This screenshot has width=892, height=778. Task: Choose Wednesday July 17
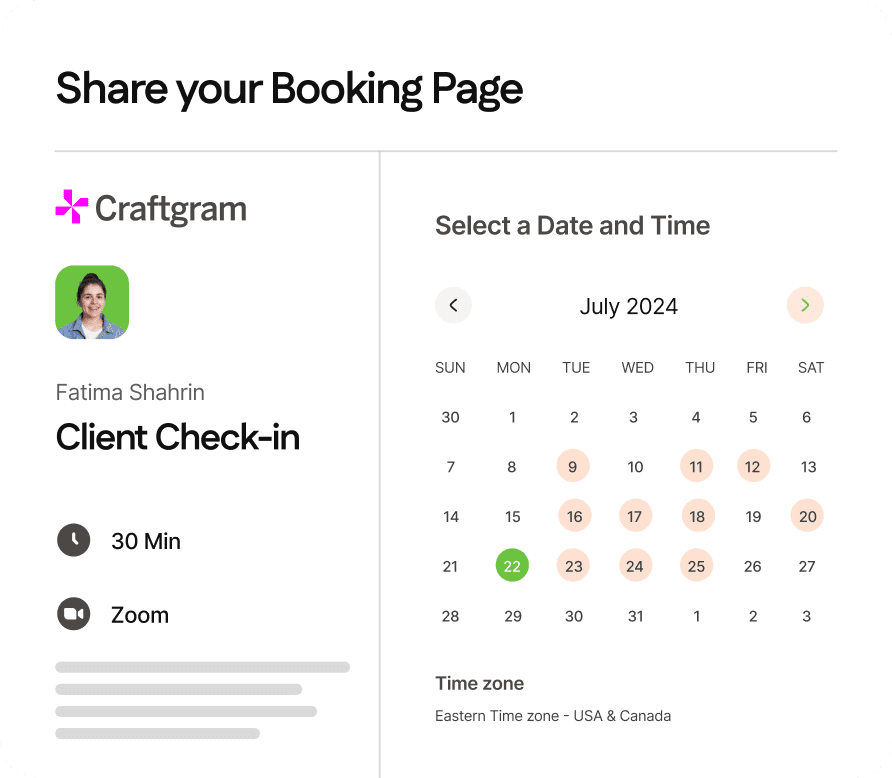(635, 515)
